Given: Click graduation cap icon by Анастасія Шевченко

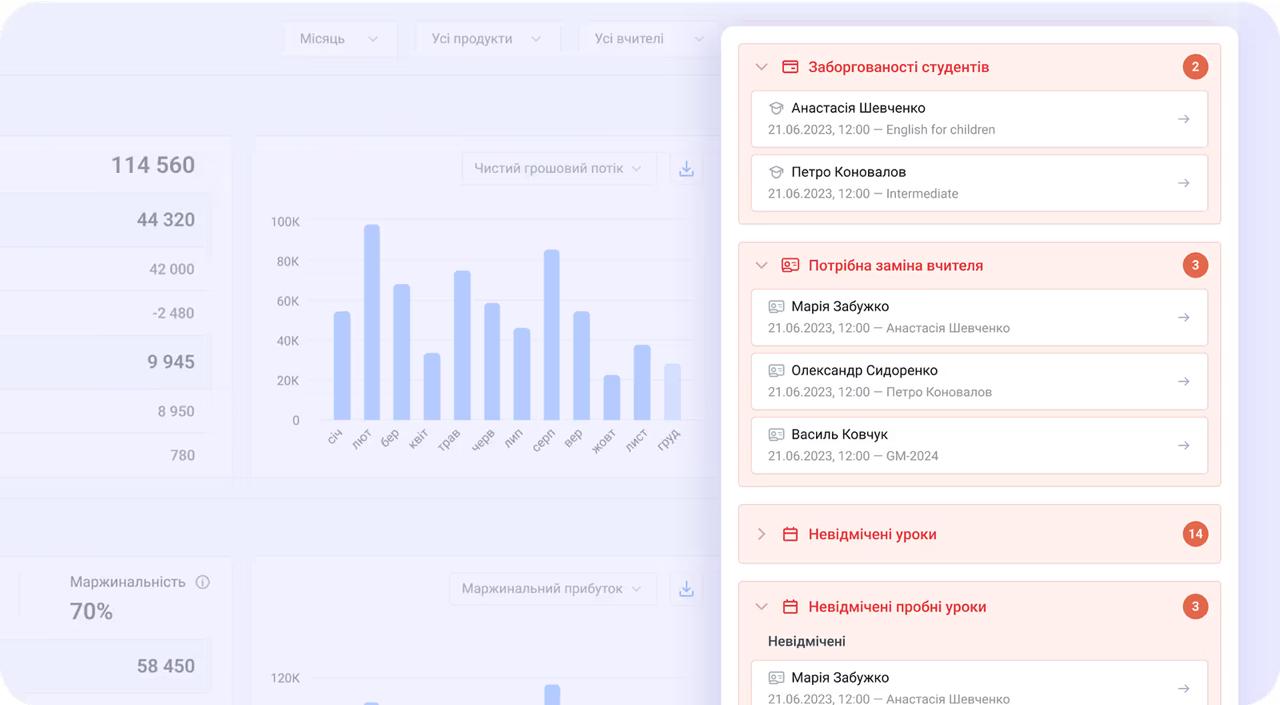Looking at the screenshot, I should point(776,108).
